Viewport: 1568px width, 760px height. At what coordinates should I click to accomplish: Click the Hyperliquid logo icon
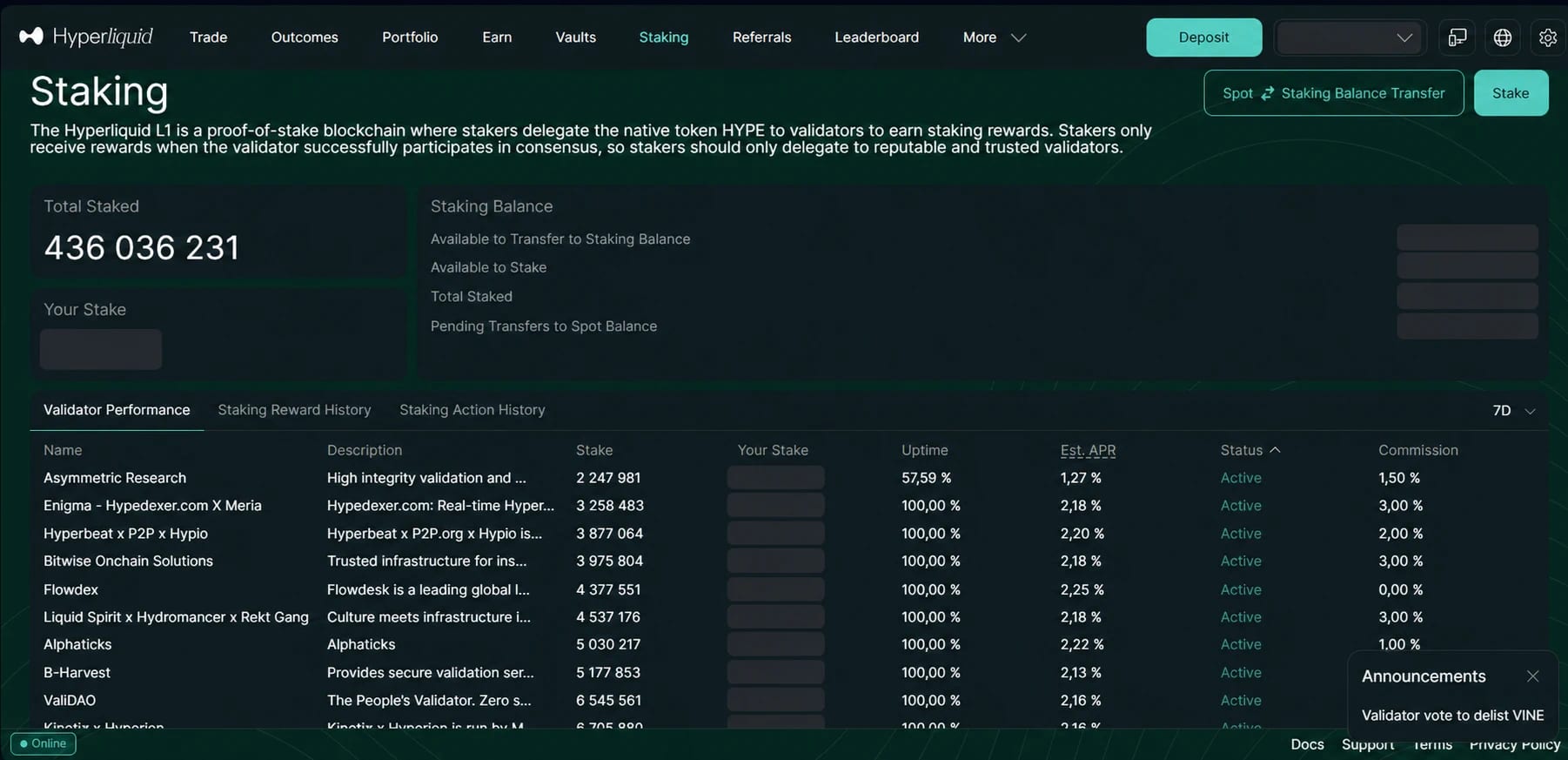point(31,37)
